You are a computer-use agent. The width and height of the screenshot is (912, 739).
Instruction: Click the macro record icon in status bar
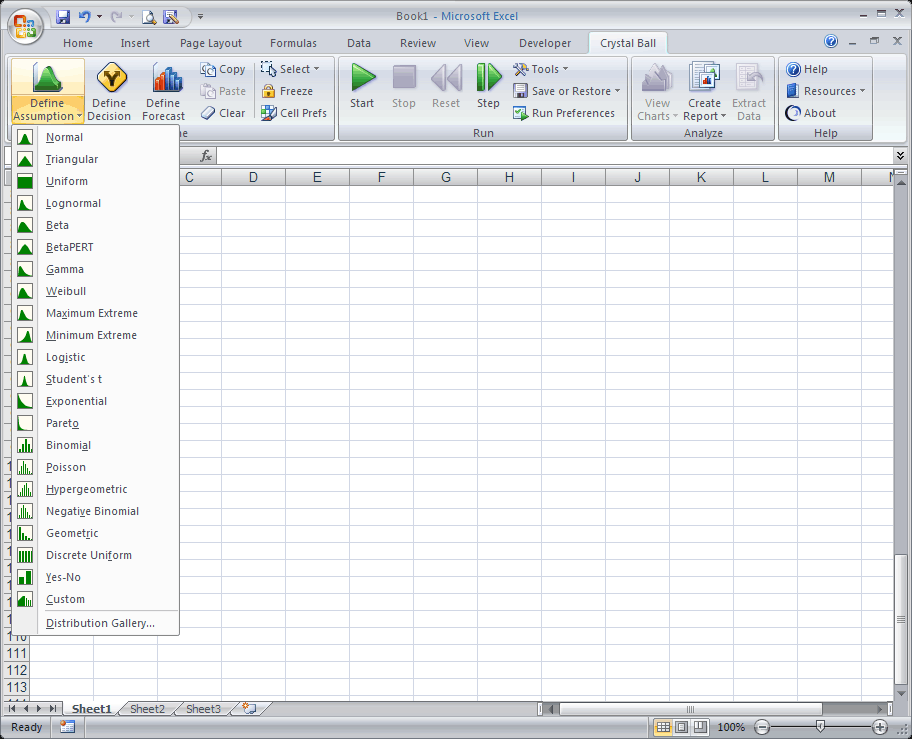(67, 727)
